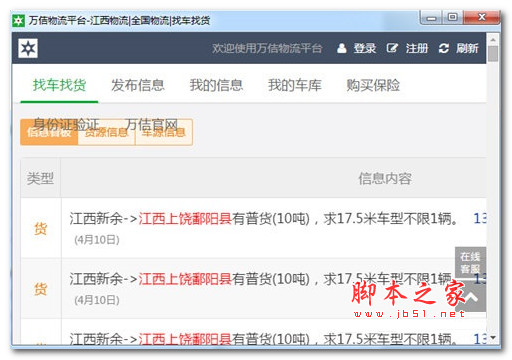Image resolution: width=512 pixels, height=360 pixels.
Task: Open the 登录 login link
Action: (365, 48)
